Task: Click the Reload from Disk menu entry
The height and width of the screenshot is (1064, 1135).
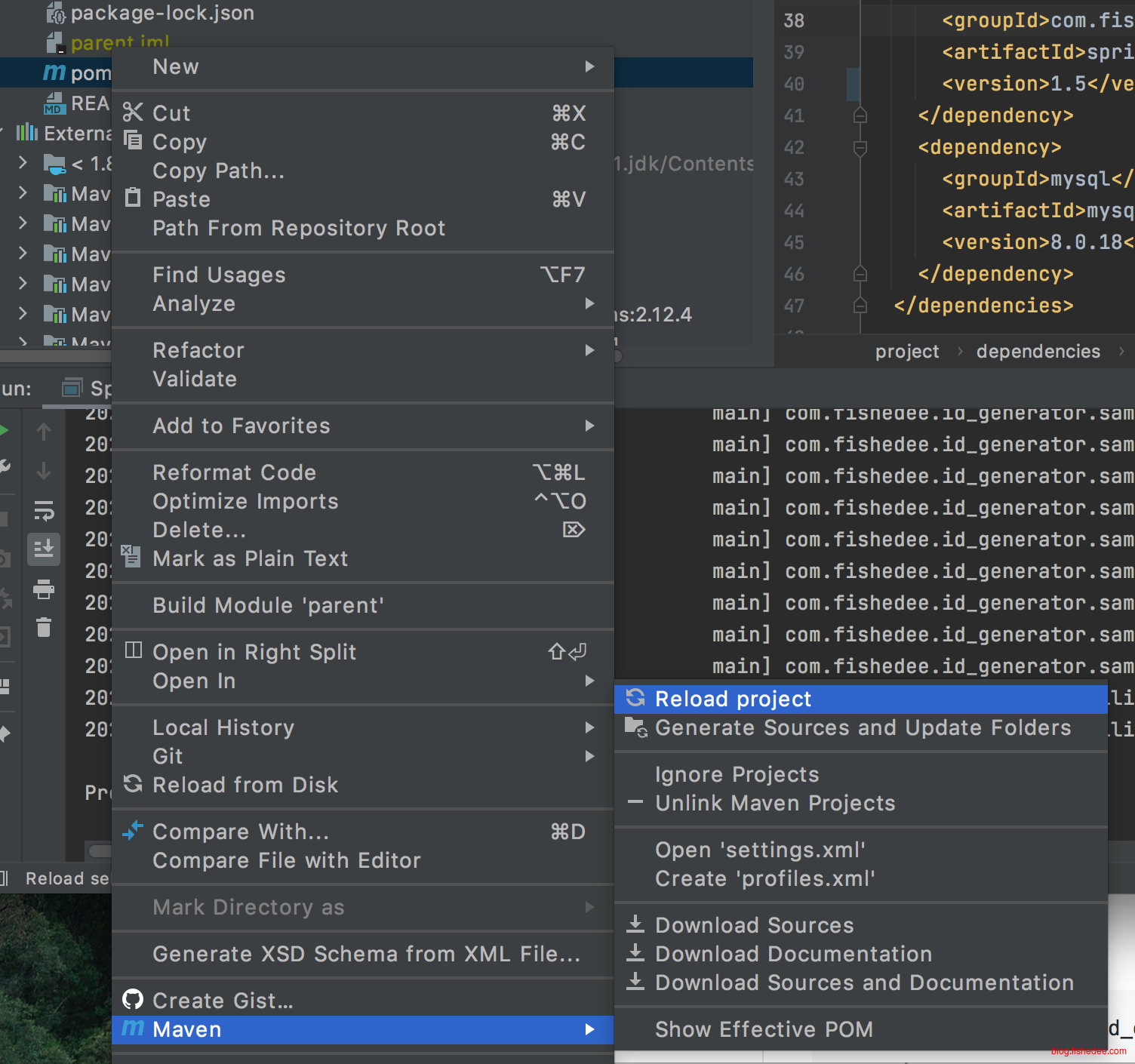Action: point(245,785)
